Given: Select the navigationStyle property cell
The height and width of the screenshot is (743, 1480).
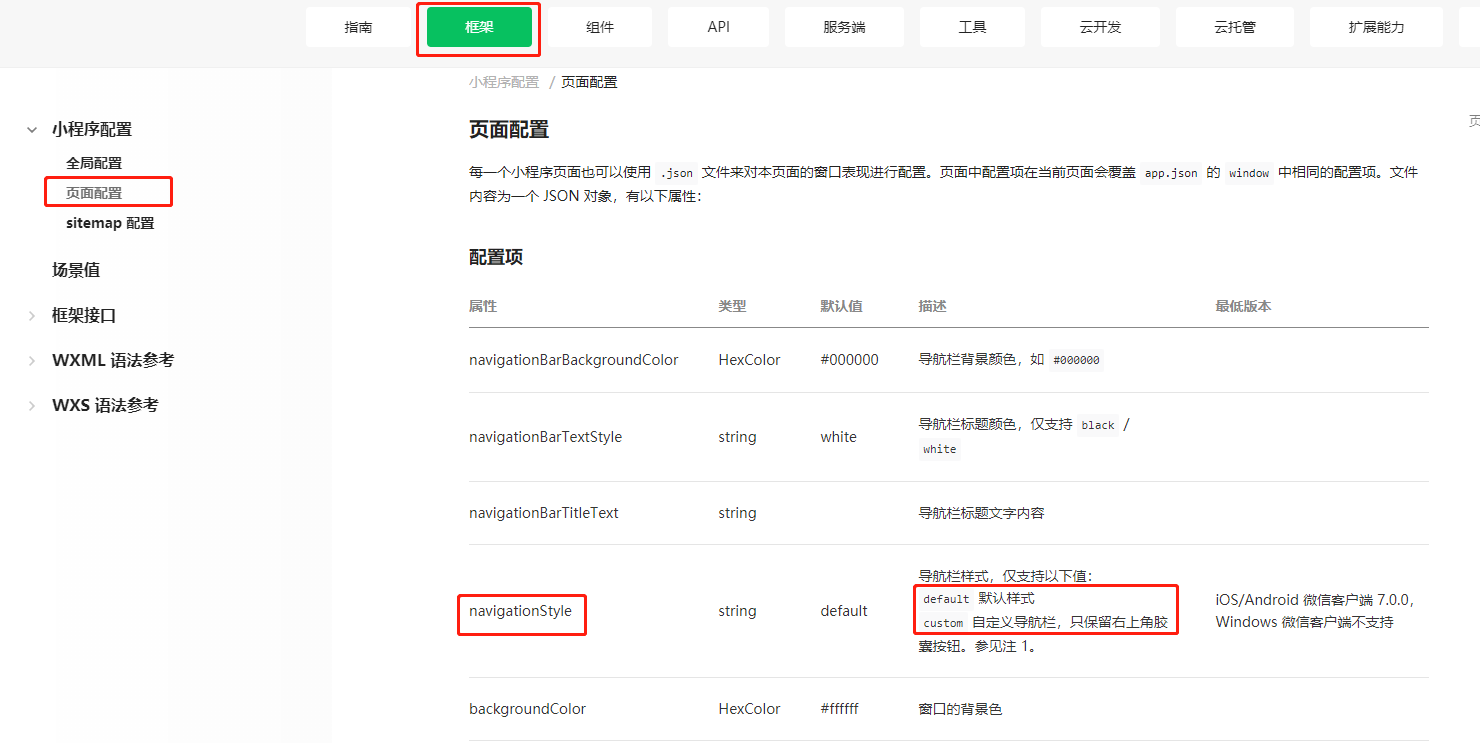Looking at the screenshot, I should [520, 611].
